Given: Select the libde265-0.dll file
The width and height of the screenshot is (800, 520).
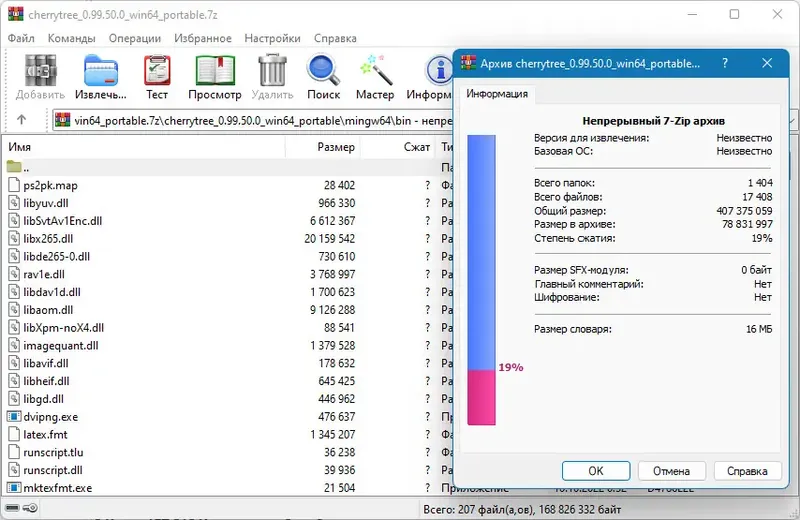Looking at the screenshot, I should 57,256.
